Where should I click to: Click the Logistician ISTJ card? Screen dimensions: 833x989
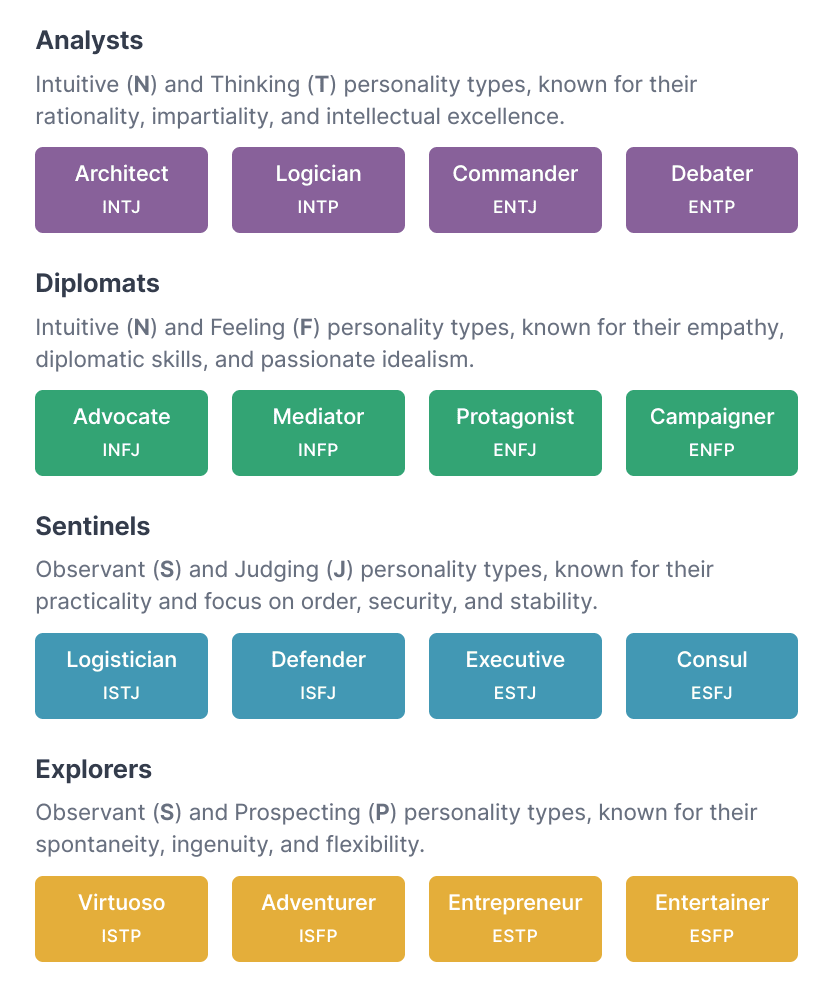(121, 675)
